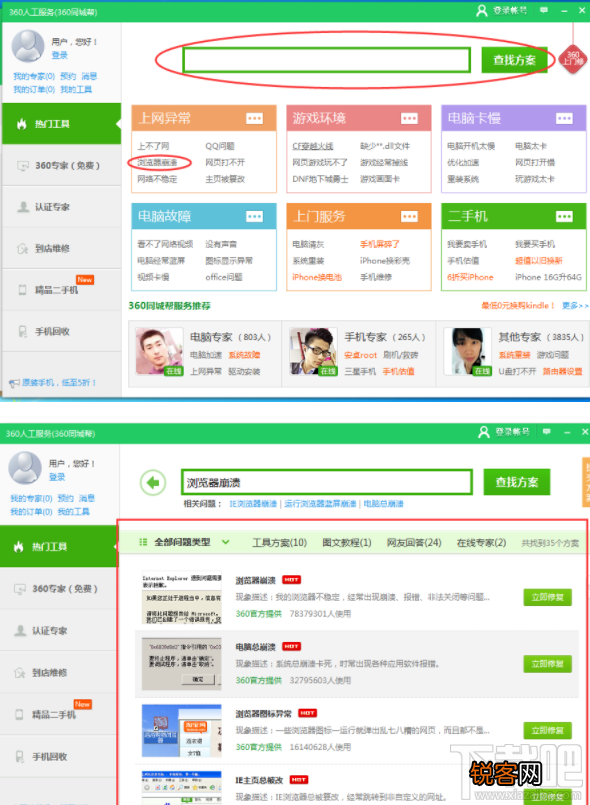The width and height of the screenshot is (590, 805).
Task: Open 手机专家 expert photo
Action: tap(313, 352)
